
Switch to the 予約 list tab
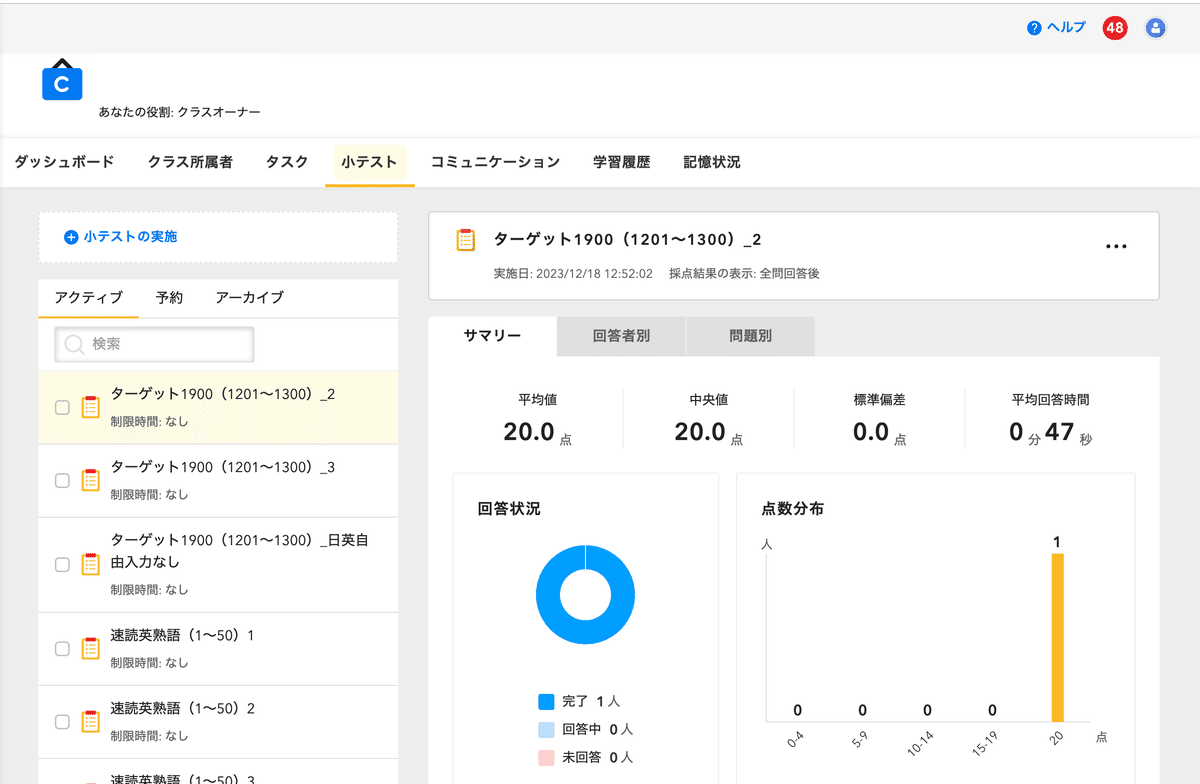click(x=169, y=298)
